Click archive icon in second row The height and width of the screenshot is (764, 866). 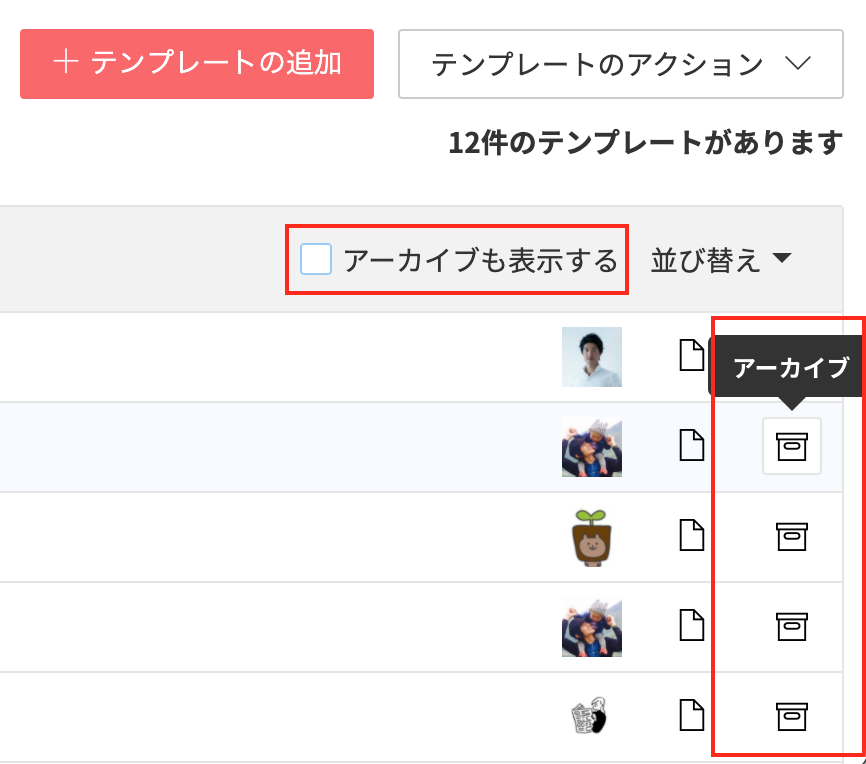tap(791, 446)
